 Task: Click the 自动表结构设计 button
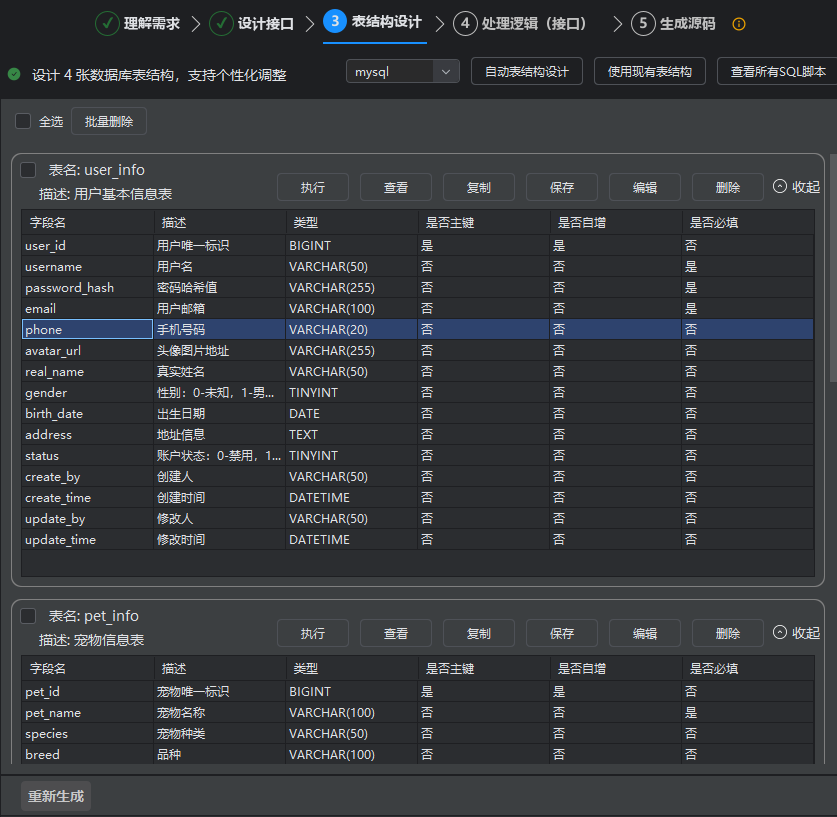click(527, 72)
